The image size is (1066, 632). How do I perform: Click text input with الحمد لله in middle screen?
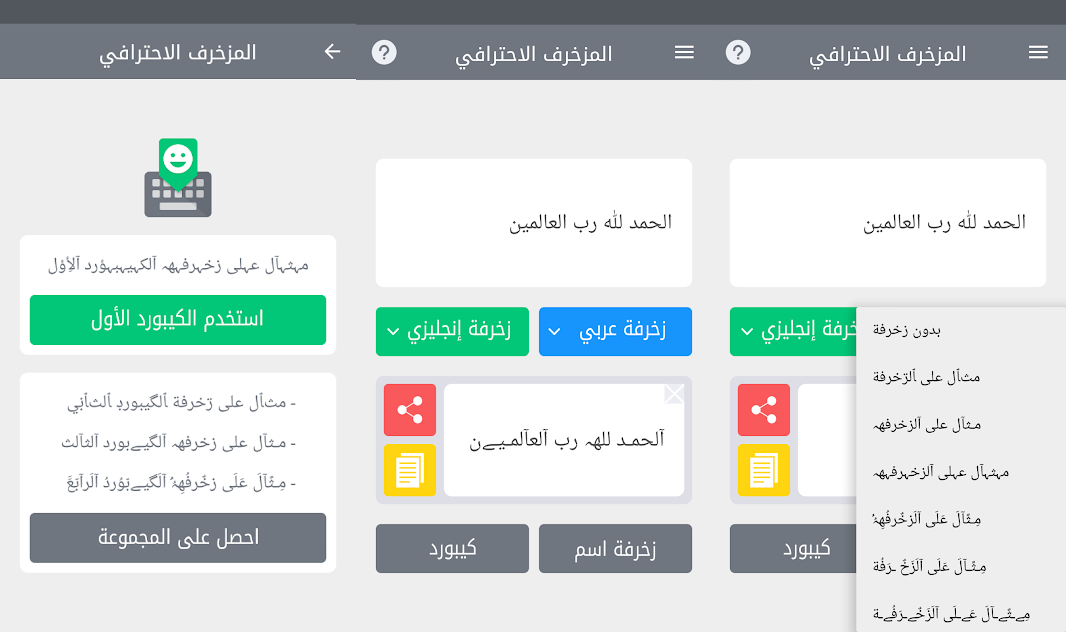coord(534,223)
